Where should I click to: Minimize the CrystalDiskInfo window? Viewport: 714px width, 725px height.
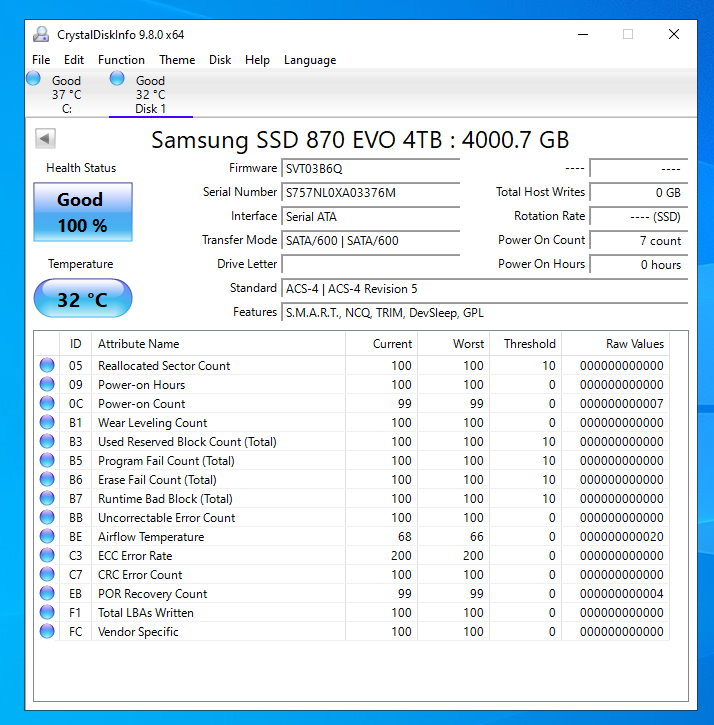(x=583, y=35)
